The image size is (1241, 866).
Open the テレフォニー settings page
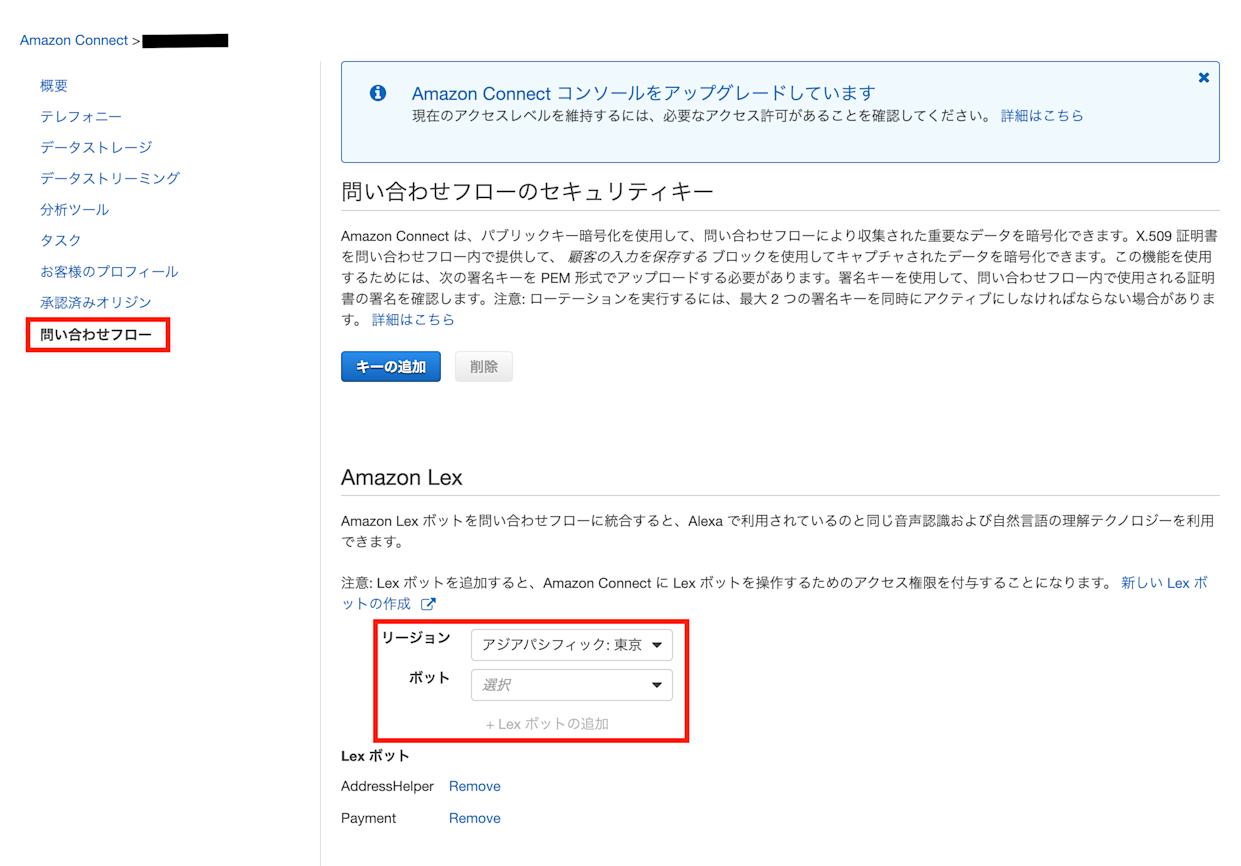[x=80, y=116]
